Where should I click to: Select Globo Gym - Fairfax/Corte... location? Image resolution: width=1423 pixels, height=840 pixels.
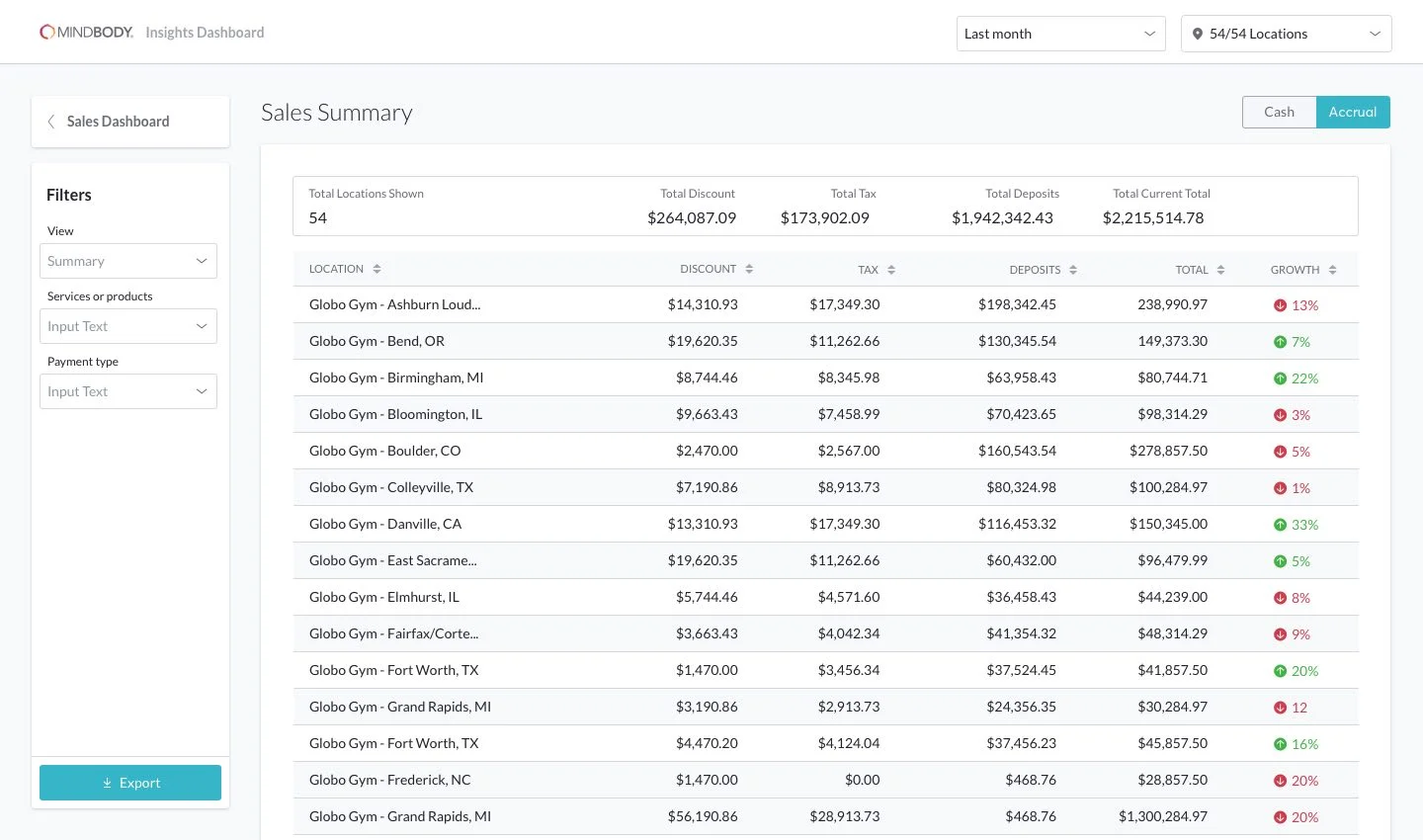393,633
